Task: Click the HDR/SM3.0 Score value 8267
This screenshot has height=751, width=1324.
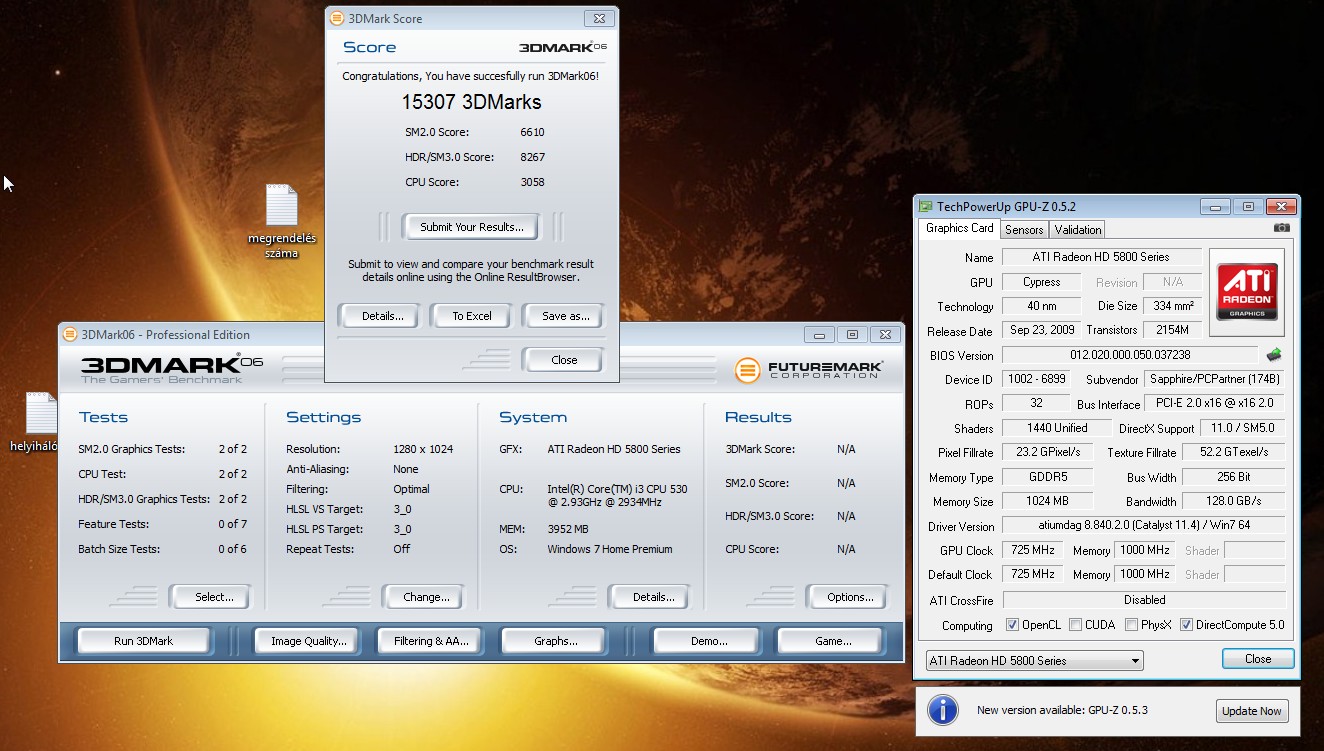Action: (532, 157)
